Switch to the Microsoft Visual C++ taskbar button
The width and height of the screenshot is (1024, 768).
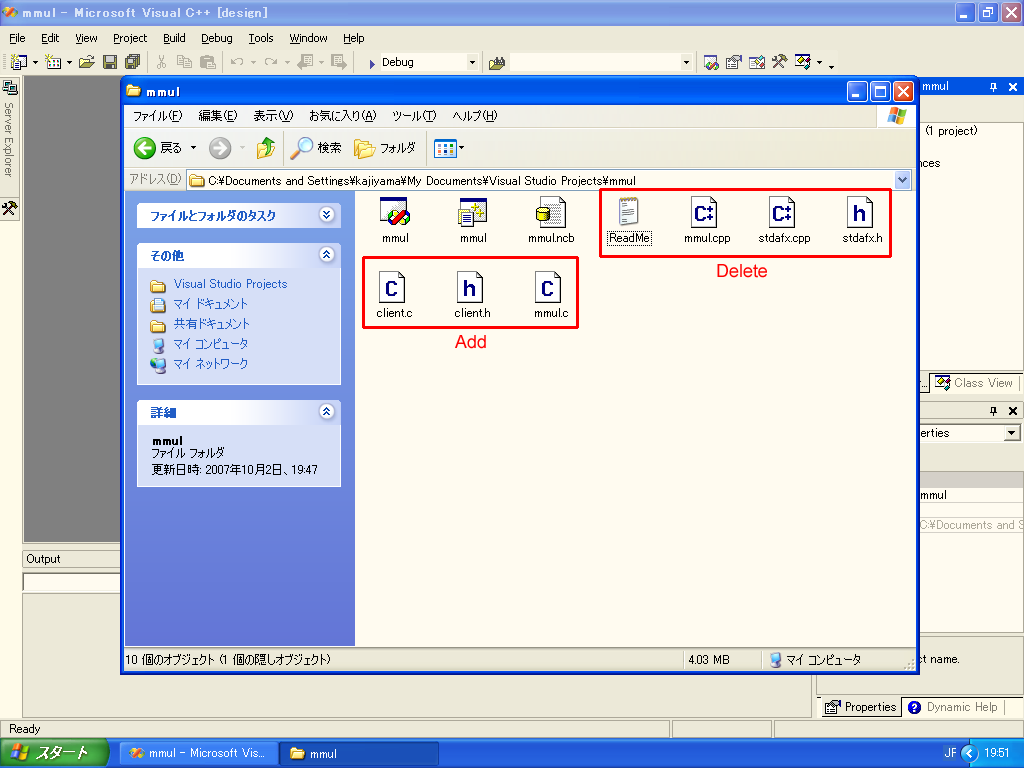[197, 753]
